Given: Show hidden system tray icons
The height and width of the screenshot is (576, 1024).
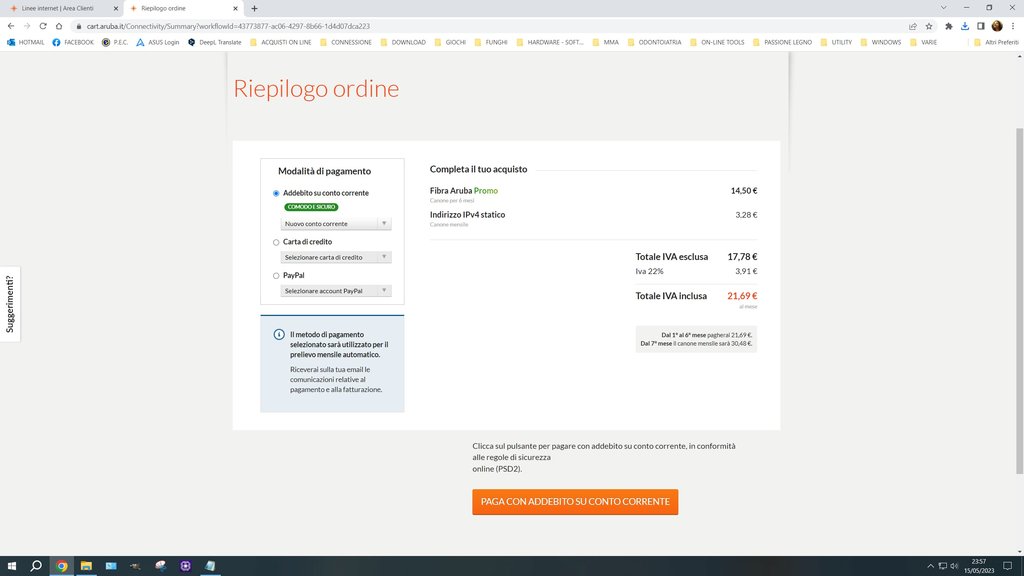Looking at the screenshot, I should [x=931, y=566].
